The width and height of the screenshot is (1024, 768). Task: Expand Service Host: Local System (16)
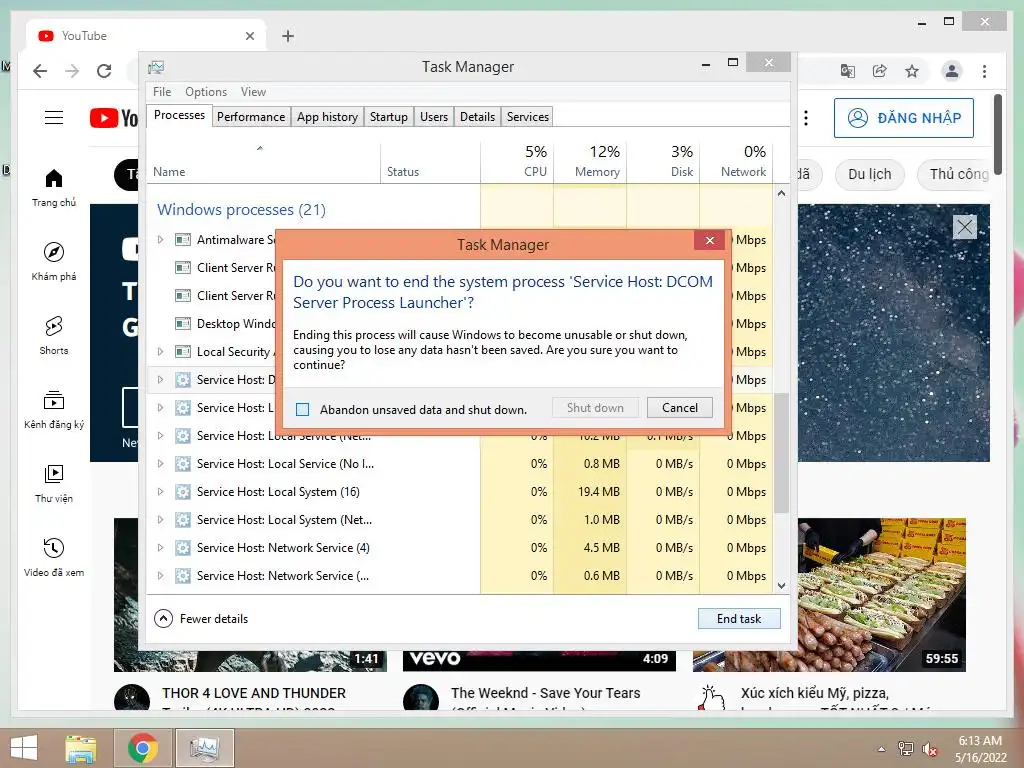tap(160, 492)
